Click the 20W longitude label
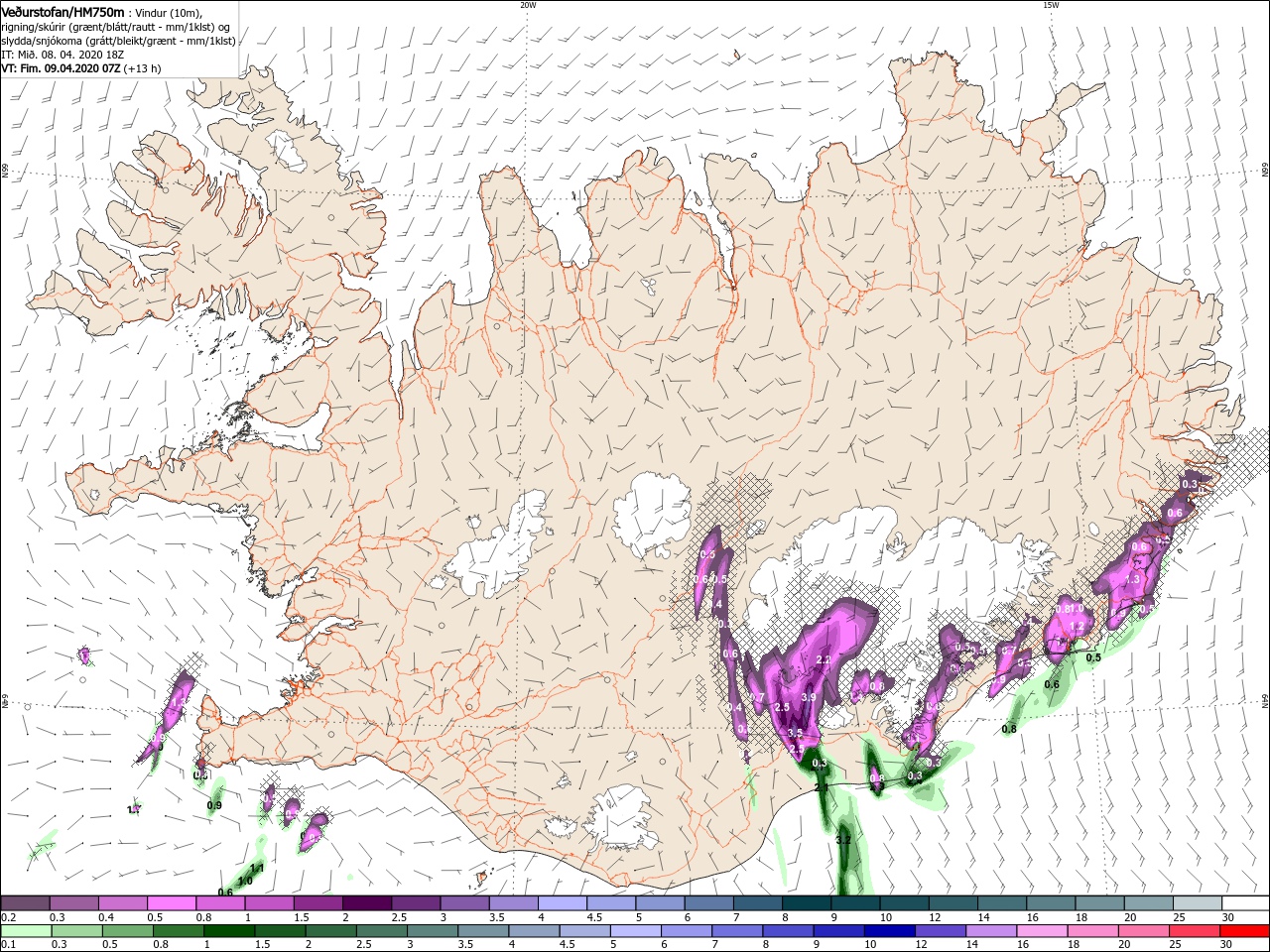Viewport: 1270px width, 952px height. 528,5
